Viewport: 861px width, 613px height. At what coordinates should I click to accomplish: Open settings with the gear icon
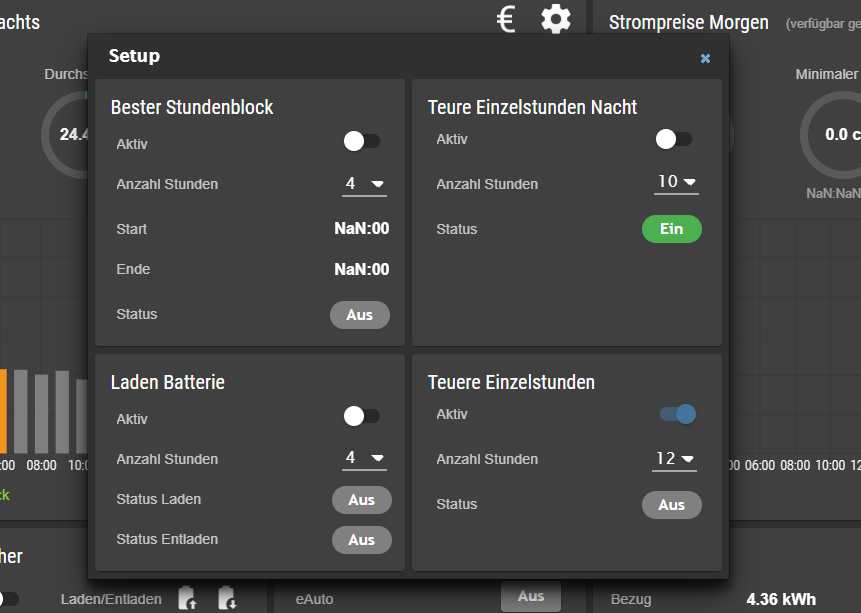point(556,18)
